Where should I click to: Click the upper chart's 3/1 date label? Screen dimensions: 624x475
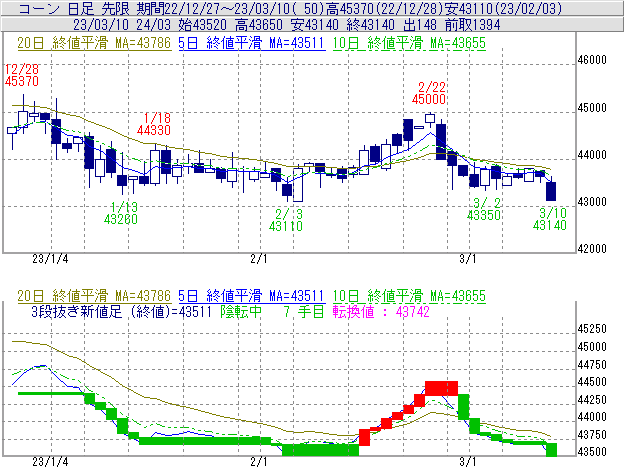coord(468,259)
